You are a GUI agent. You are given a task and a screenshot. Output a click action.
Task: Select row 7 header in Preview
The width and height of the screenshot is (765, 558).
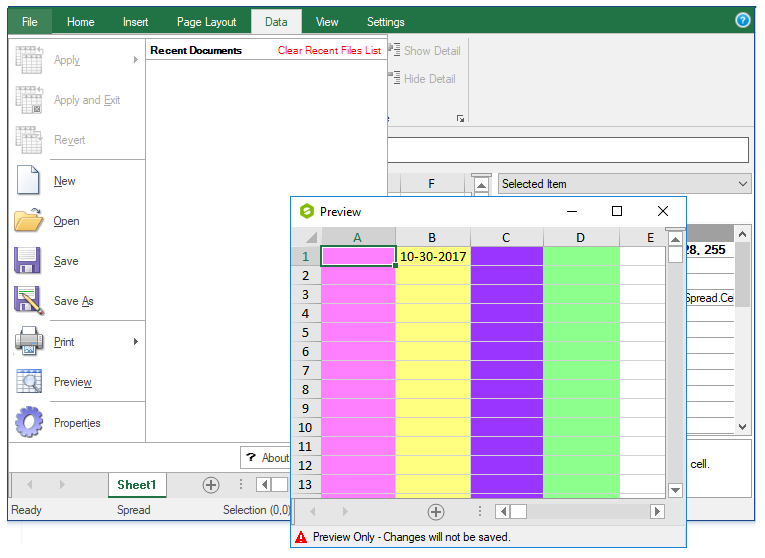pos(306,371)
